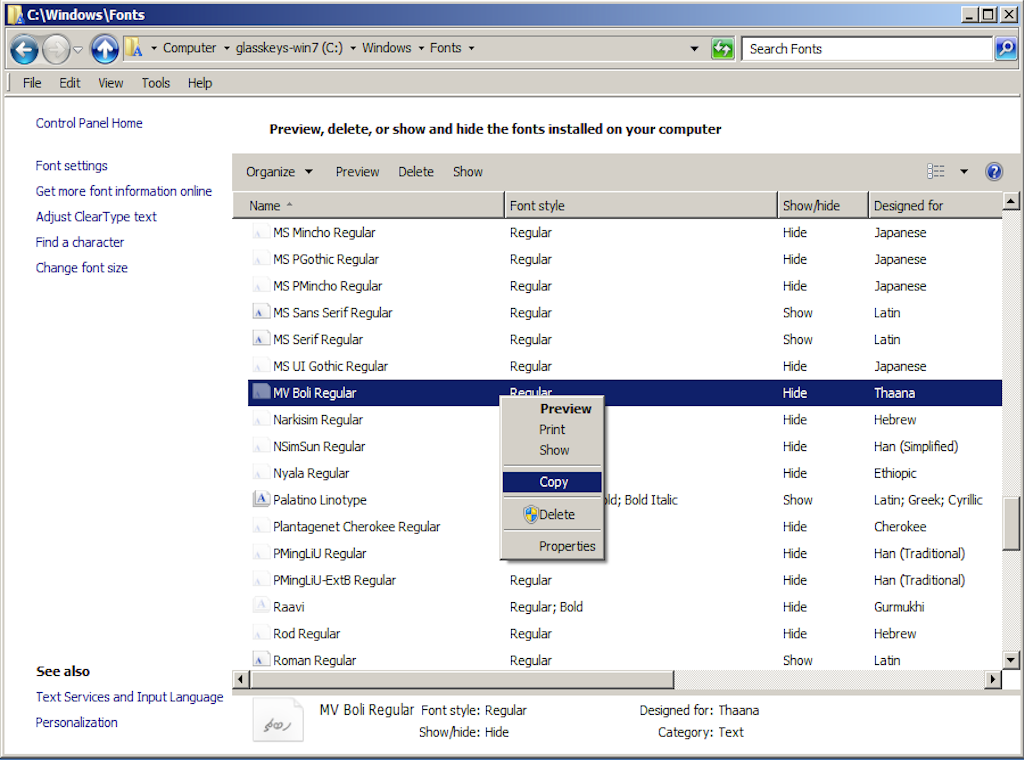The width and height of the screenshot is (1024, 760).
Task: Click the green Refresh icon
Action: pyautogui.click(x=722, y=49)
